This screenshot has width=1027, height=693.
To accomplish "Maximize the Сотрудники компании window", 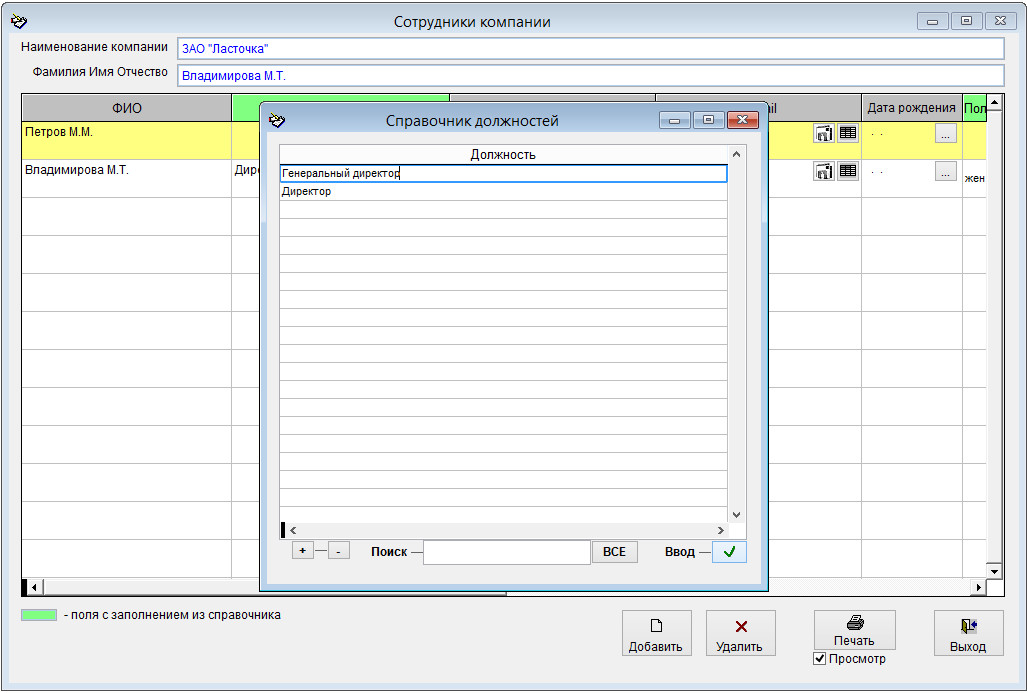I will click(x=966, y=21).
